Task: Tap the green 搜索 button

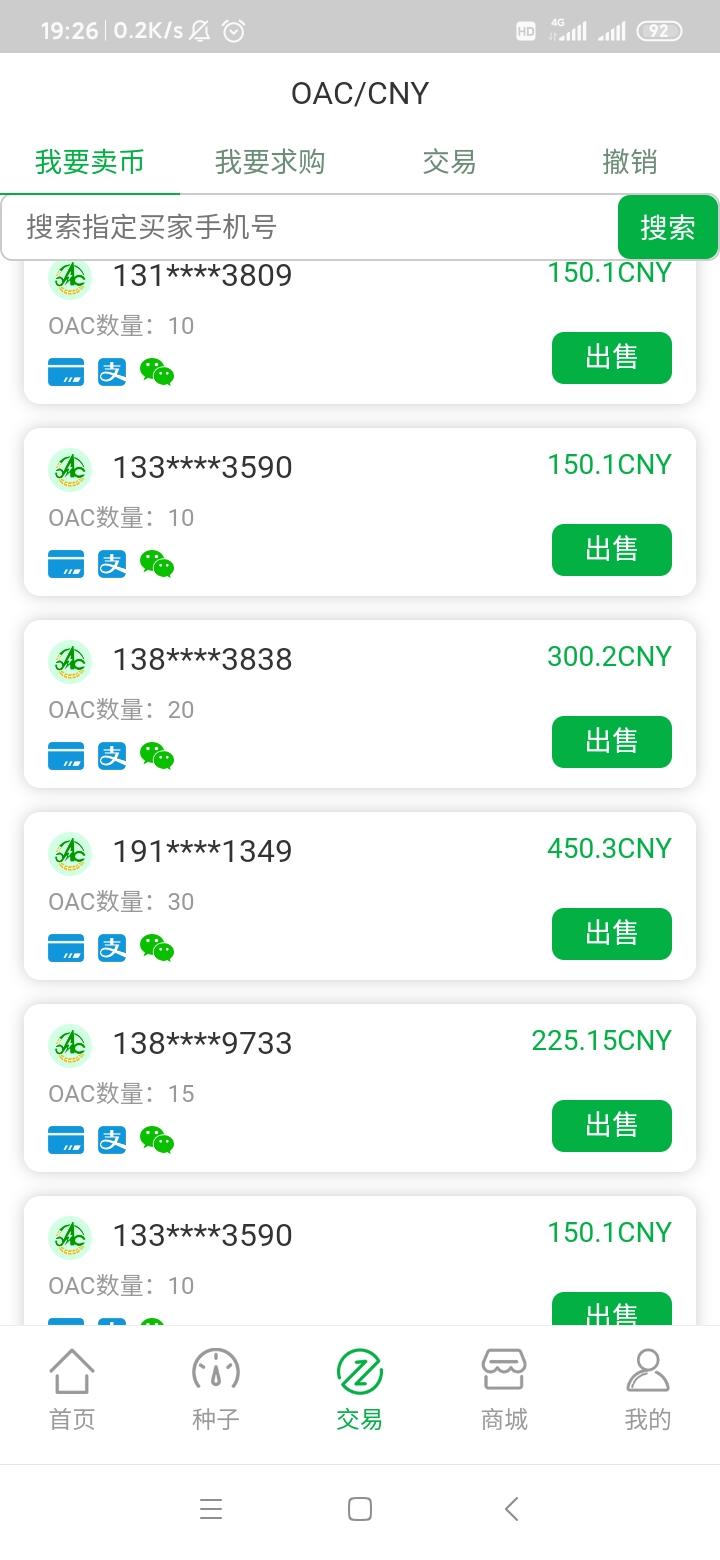Action: pyautogui.click(x=668, y=227)
